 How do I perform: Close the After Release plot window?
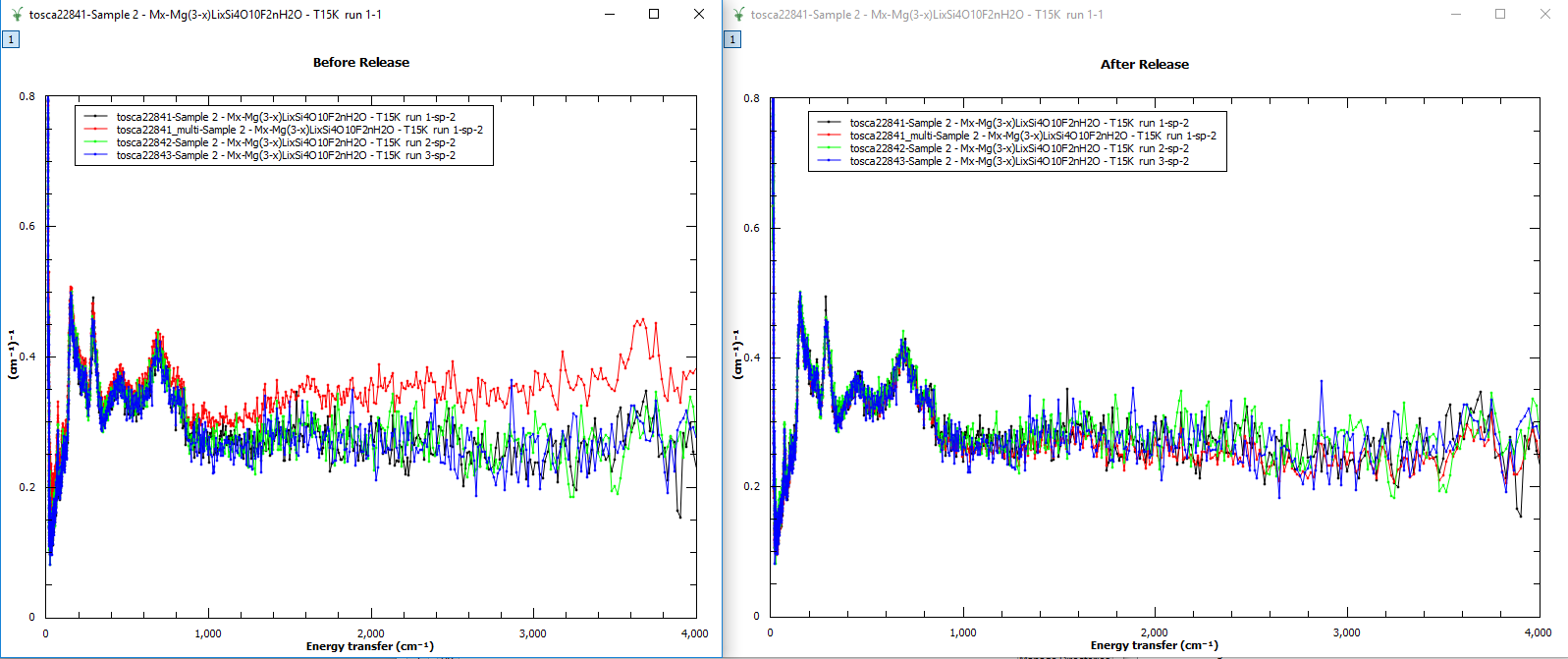click(x=1544, y=15)
